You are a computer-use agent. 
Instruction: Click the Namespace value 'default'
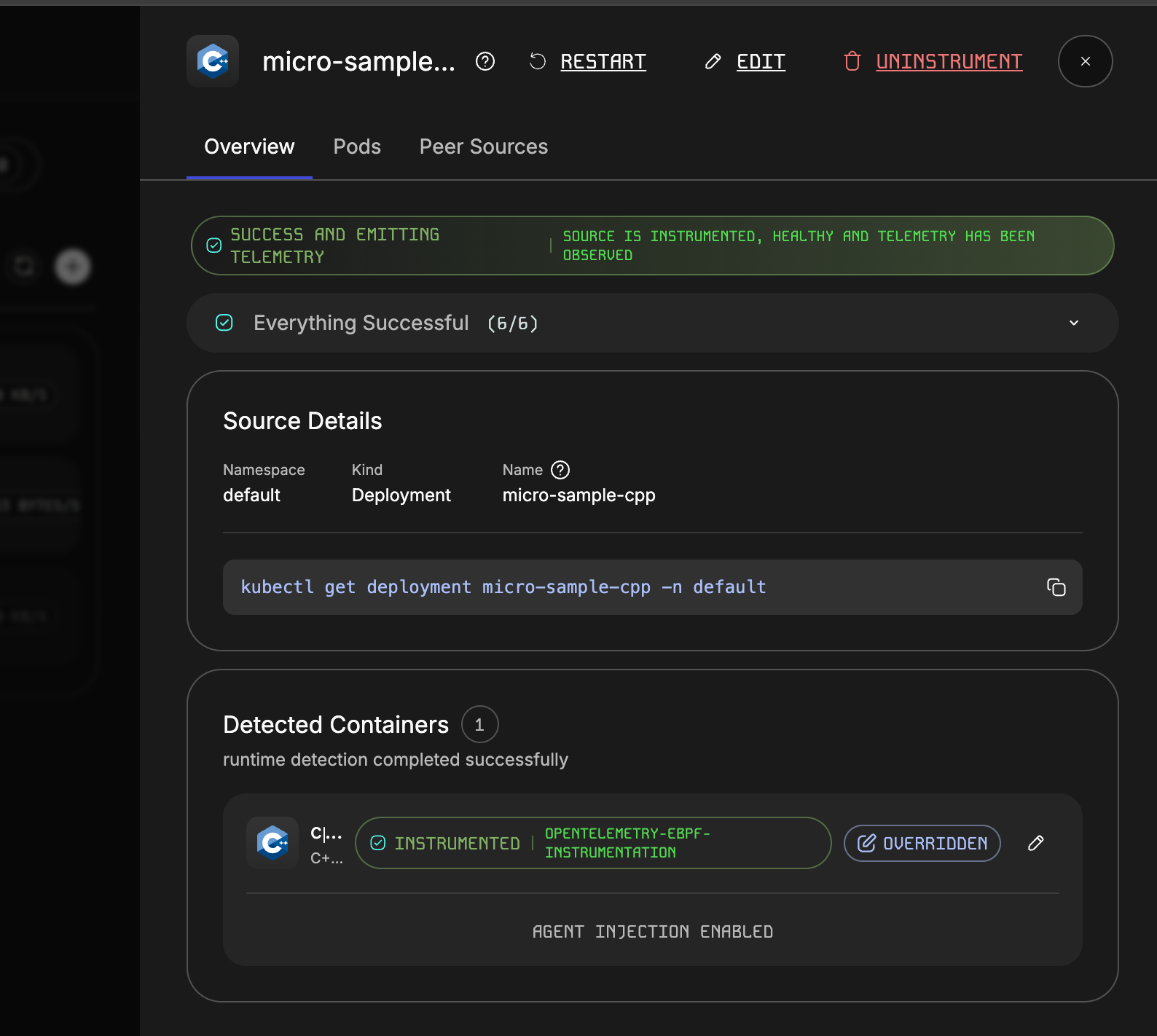point(251,495)
